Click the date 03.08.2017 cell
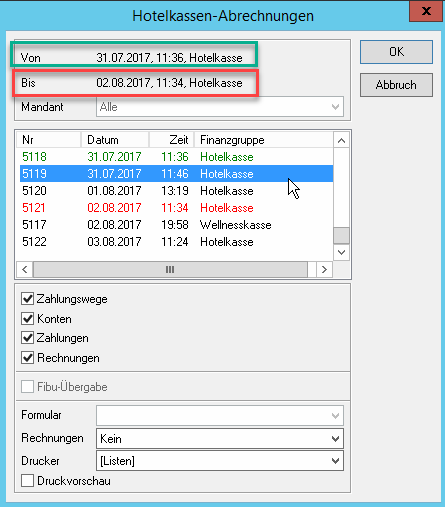445x507 pixels. coord(114,242)
